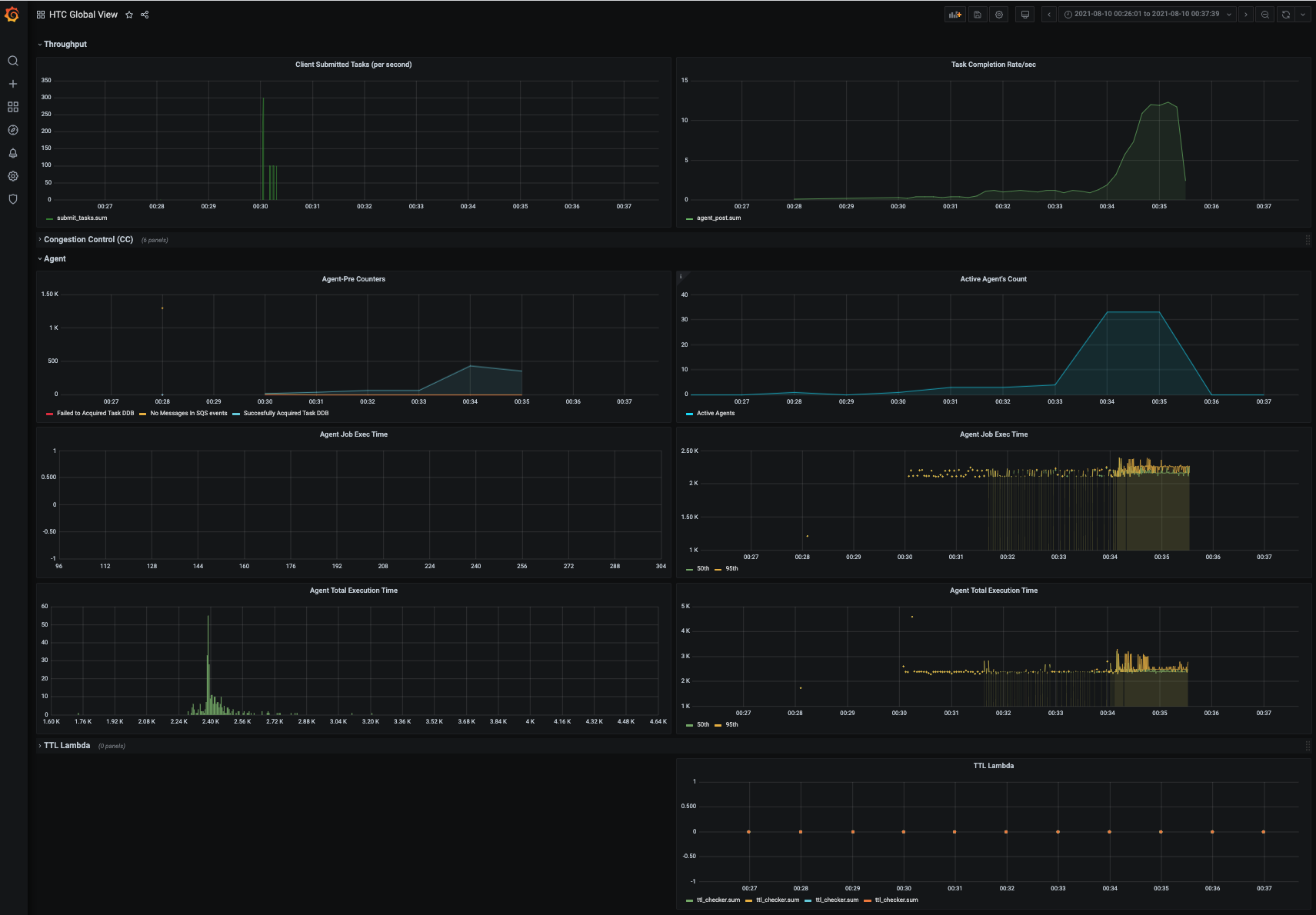Expand the Congestion Control (CC) row

(88, 240)
